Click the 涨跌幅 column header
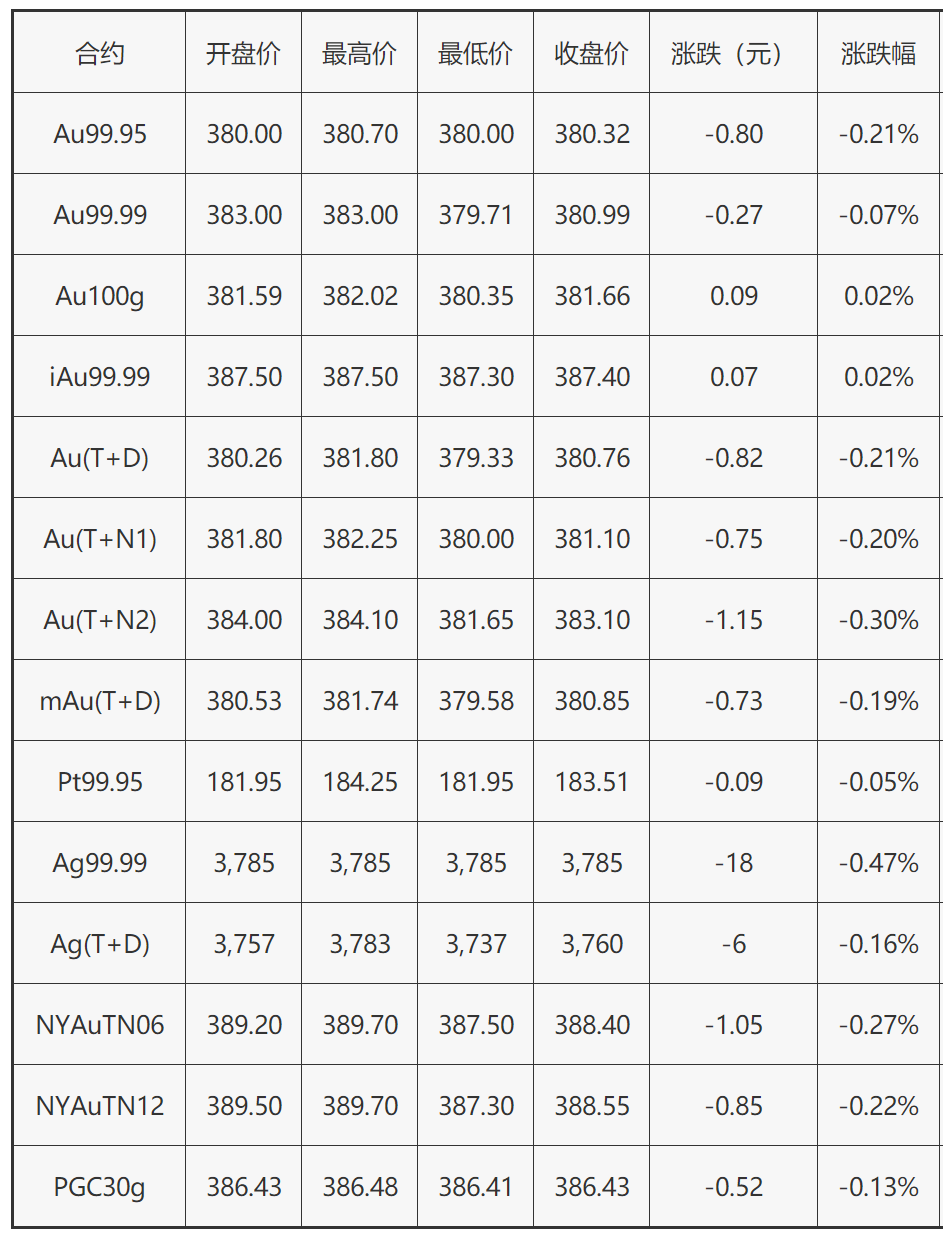Image resolution: width=943 pixels, height=1241 pixels. 879,54
